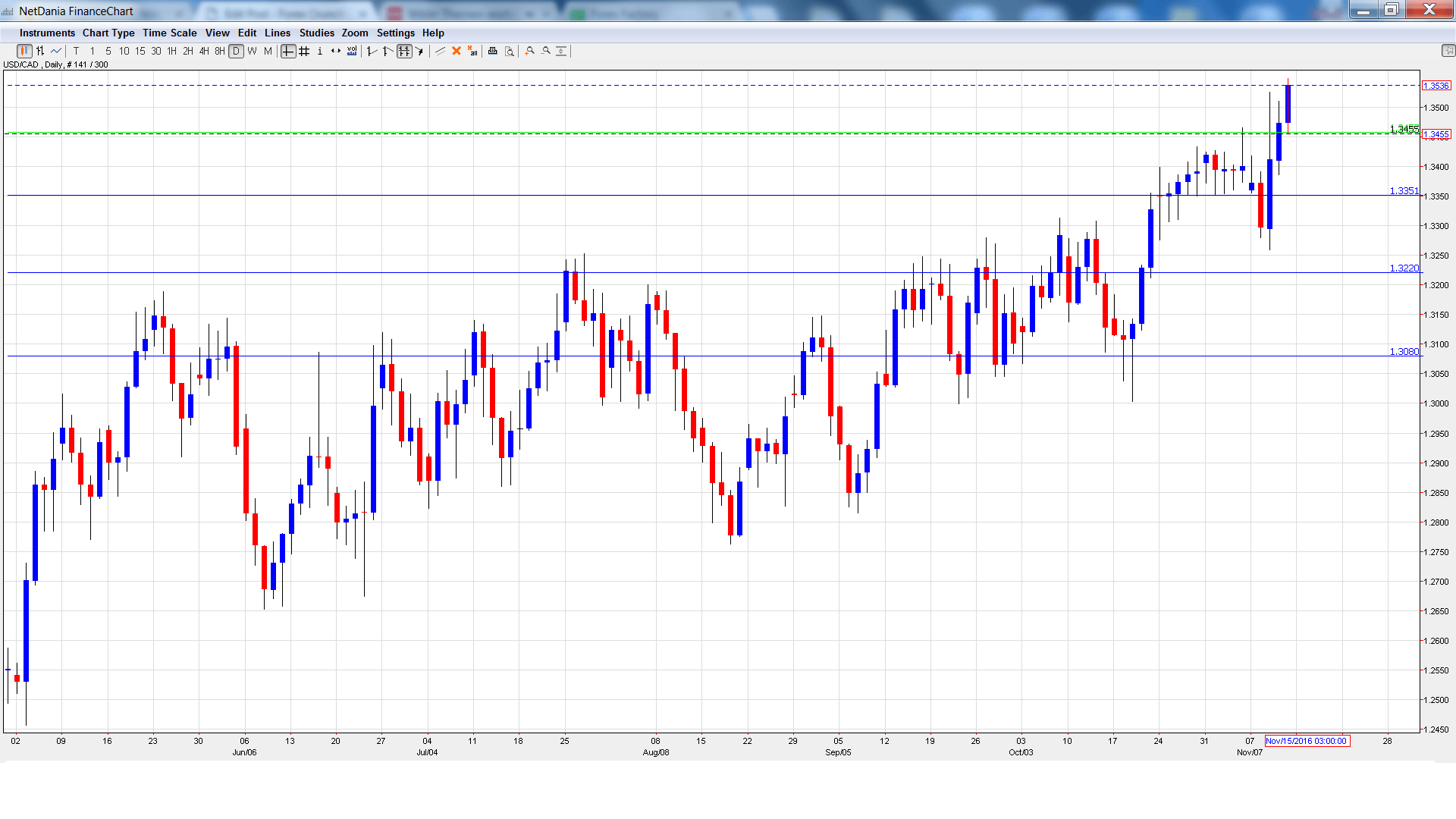Click the 1.3536 price label on axis

pyautogui.click(x=1436, y=86)
